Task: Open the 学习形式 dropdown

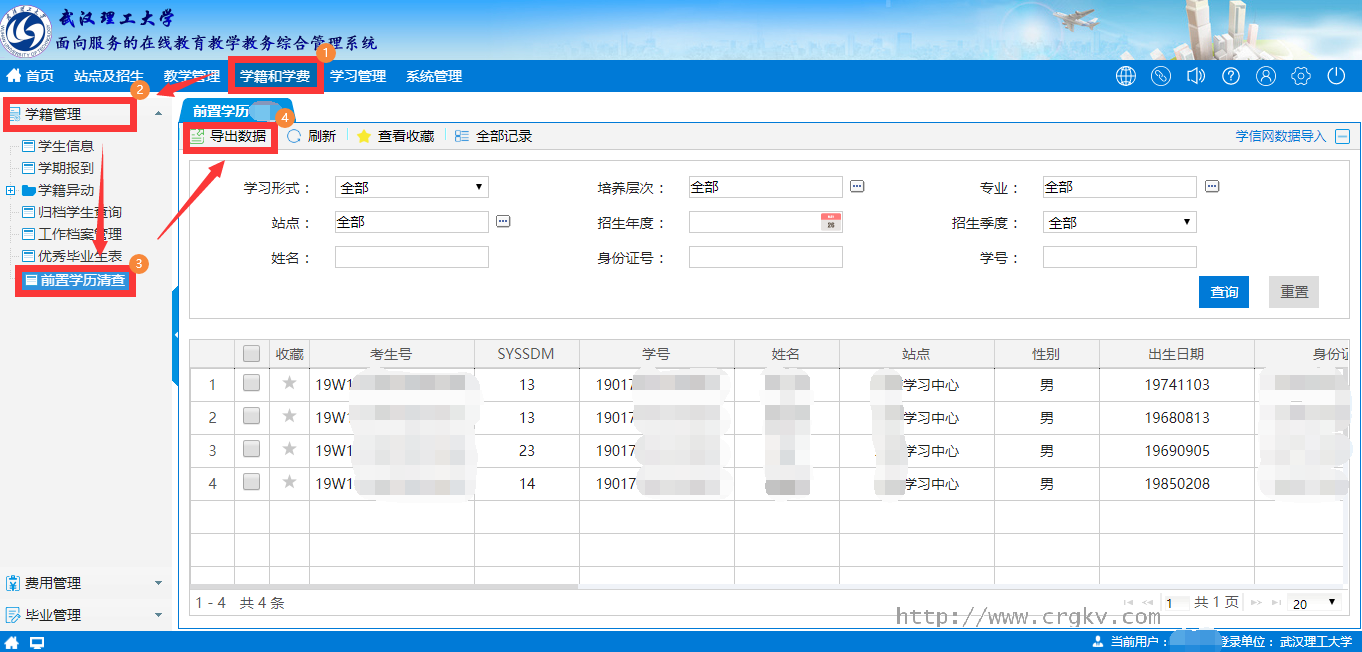Action: (411, 187)
